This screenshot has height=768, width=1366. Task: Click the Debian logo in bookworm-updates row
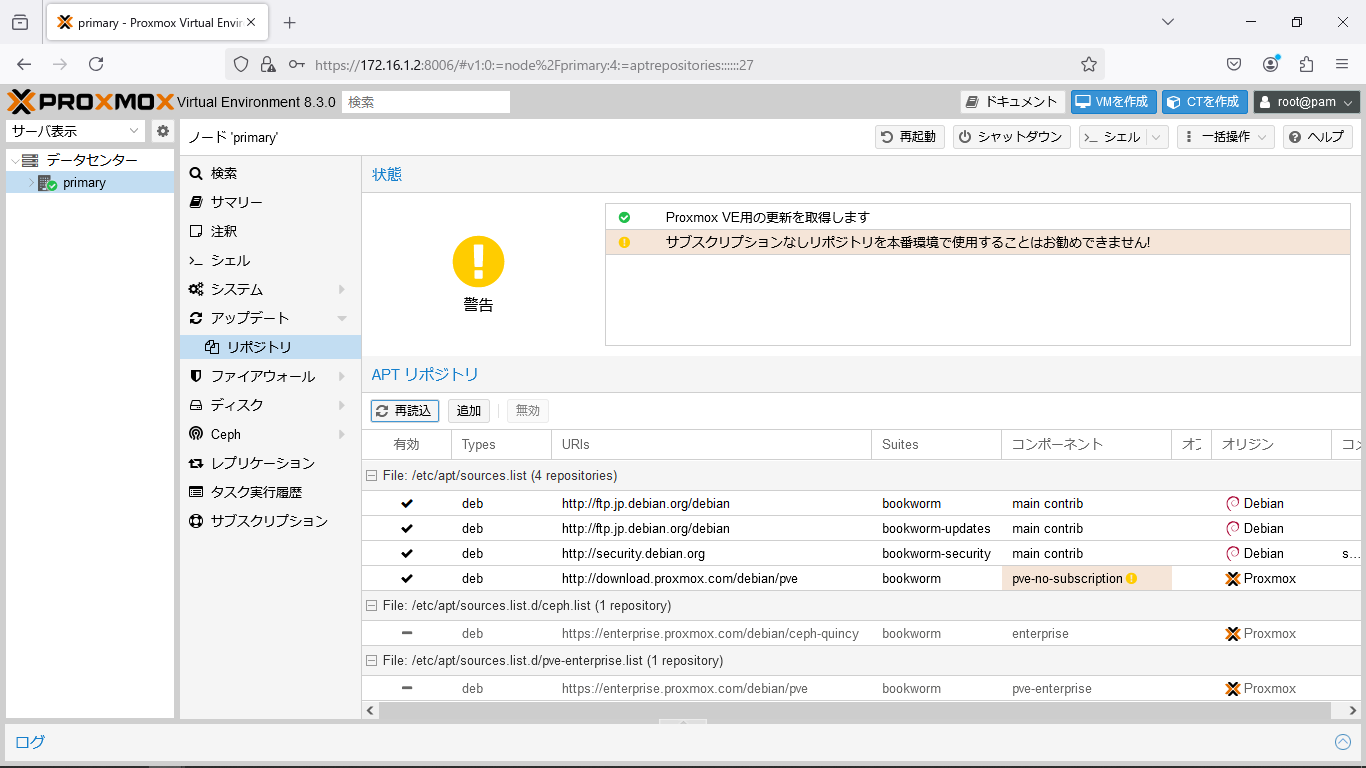coord(1233,528)
